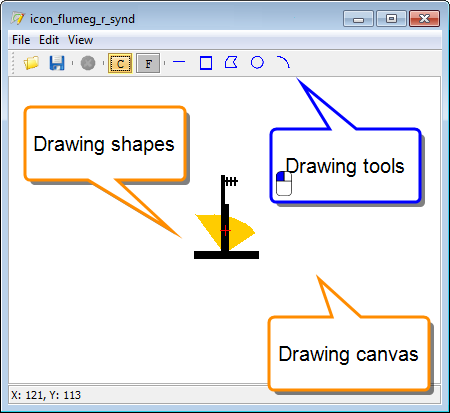
Task: Click the application icon in title bar
Action: [x=17, y=18]
